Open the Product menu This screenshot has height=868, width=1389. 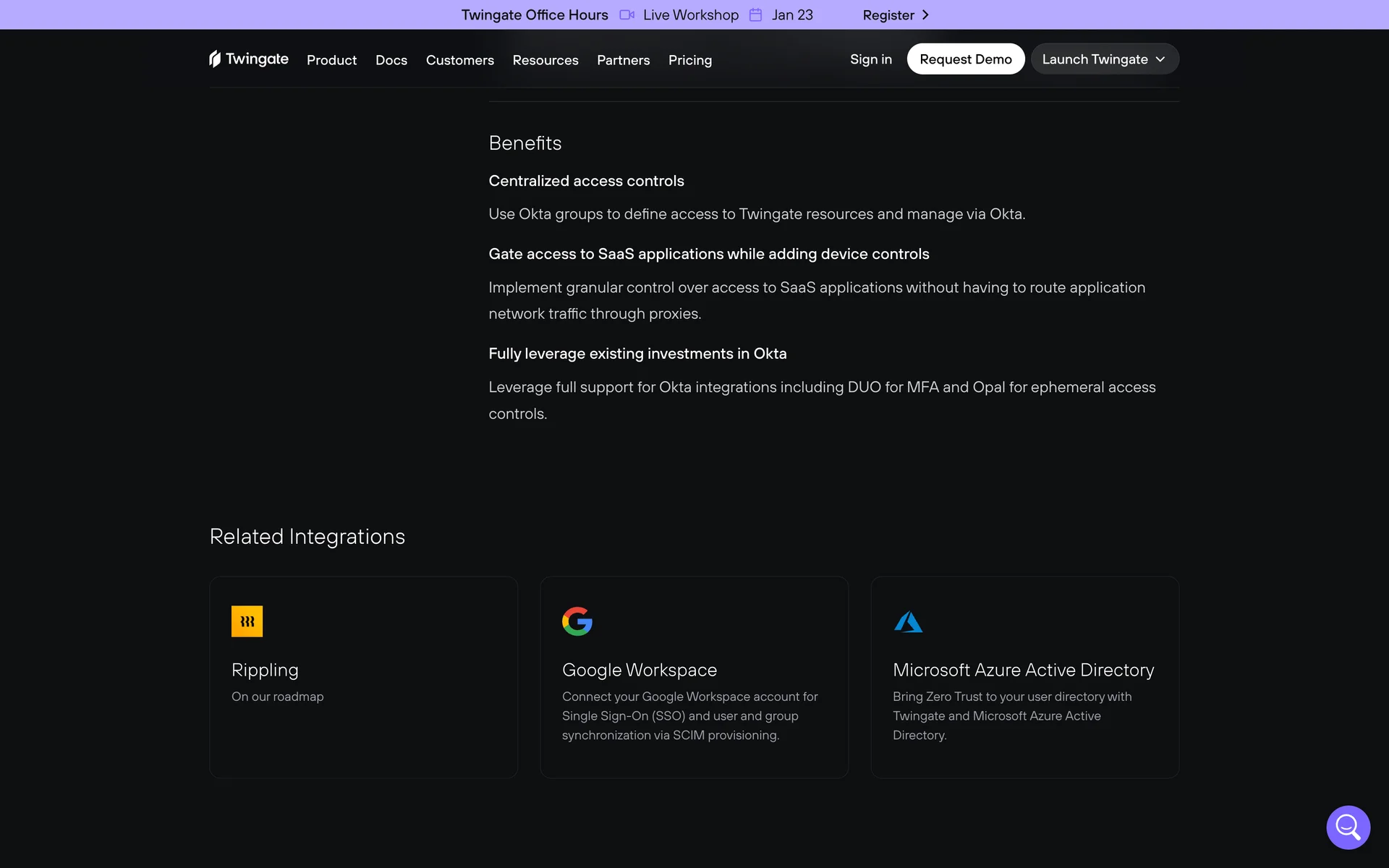pyautogui.click(x=331, y=60)
